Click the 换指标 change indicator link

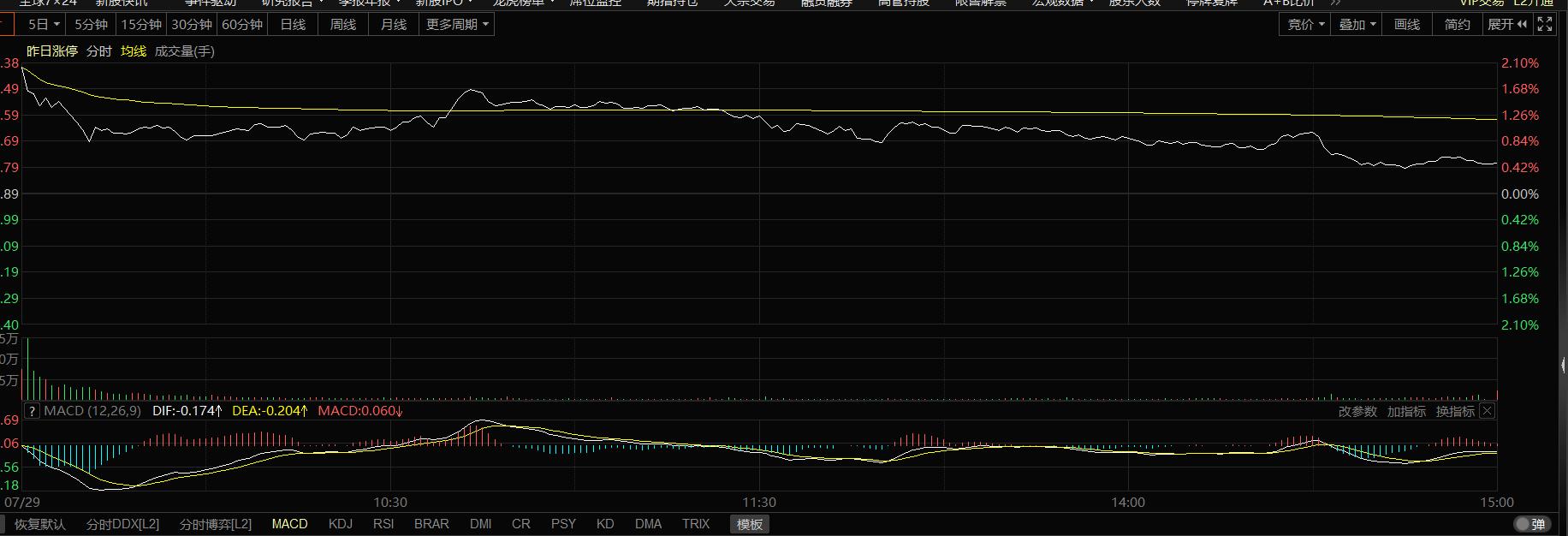point(1455,412)
